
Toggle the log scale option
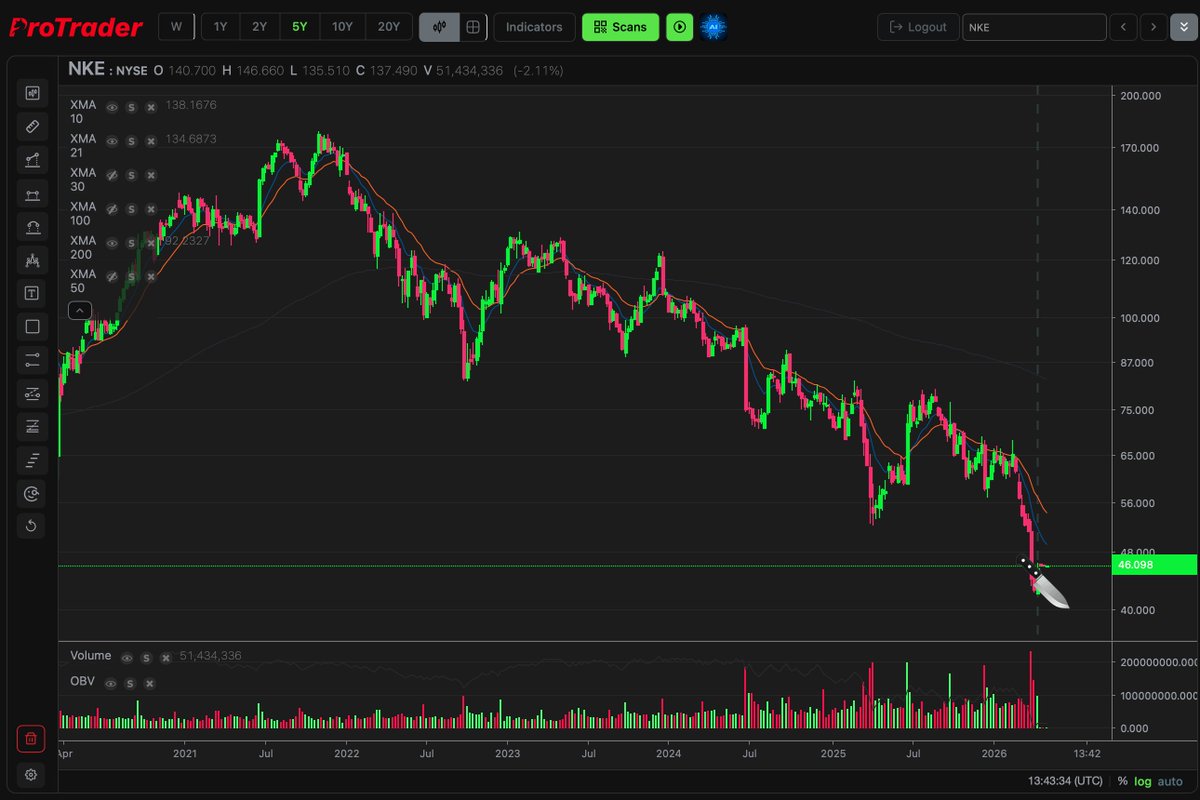pos(1141,781)
